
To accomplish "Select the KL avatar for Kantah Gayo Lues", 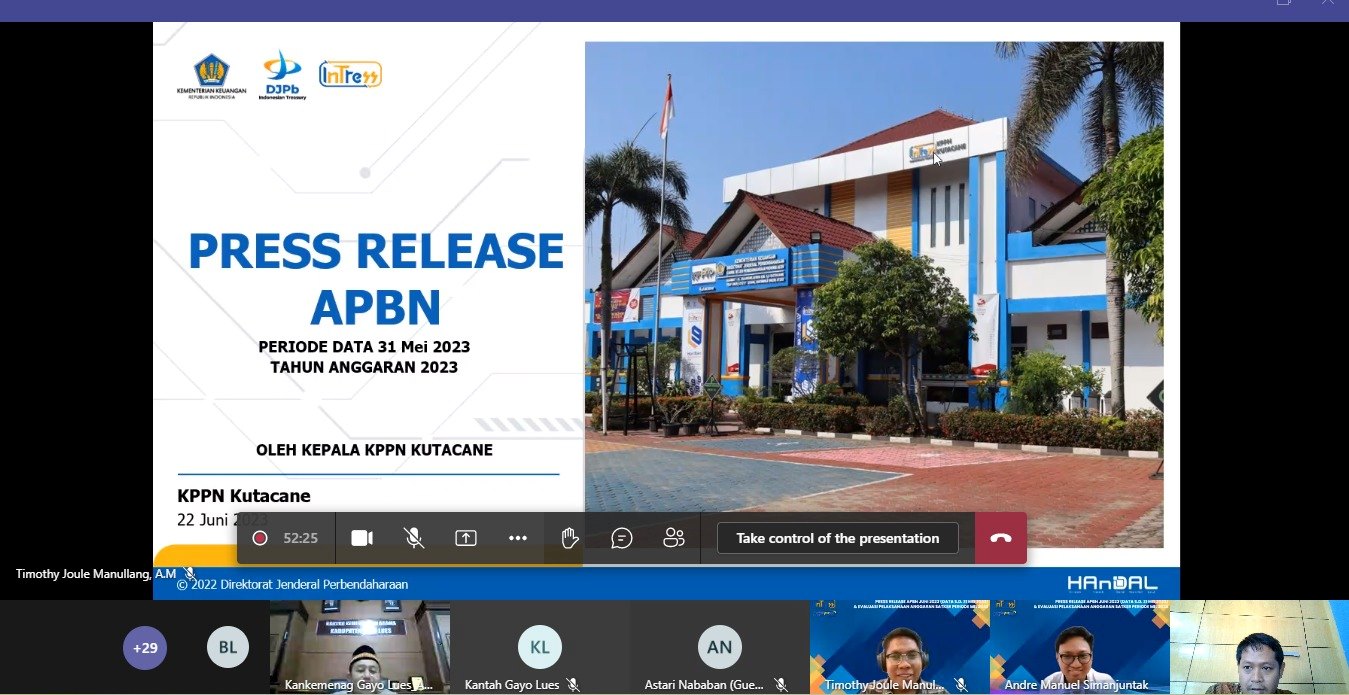I will click(x=539, y=647).
